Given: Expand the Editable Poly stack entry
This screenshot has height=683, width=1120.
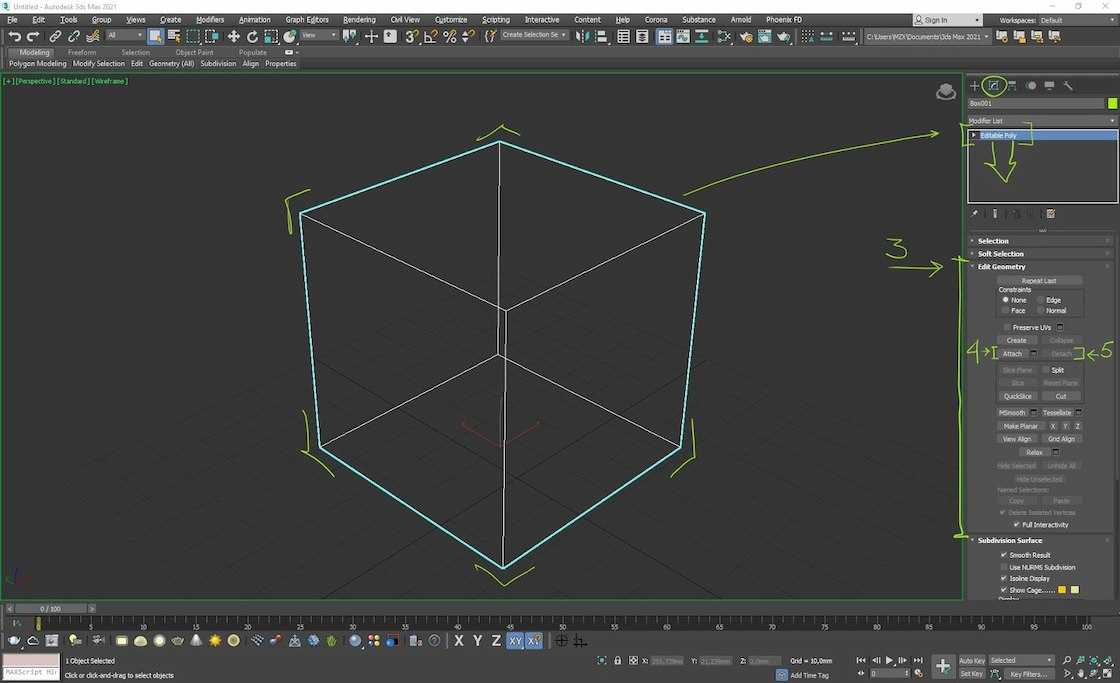Looking at the screenshot, I should (x=974, y=135).
